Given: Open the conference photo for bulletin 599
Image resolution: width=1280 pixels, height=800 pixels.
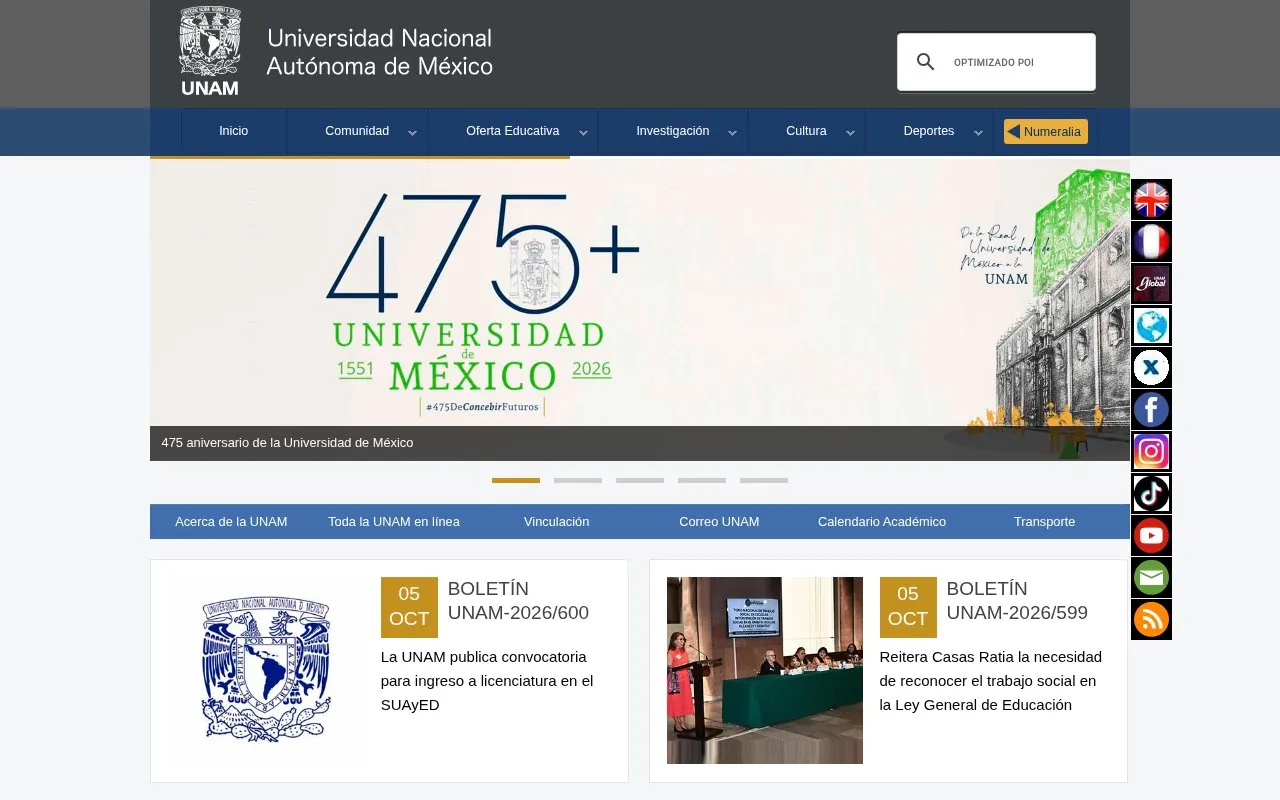Looking at the screenshot, I should pos(765,670).
